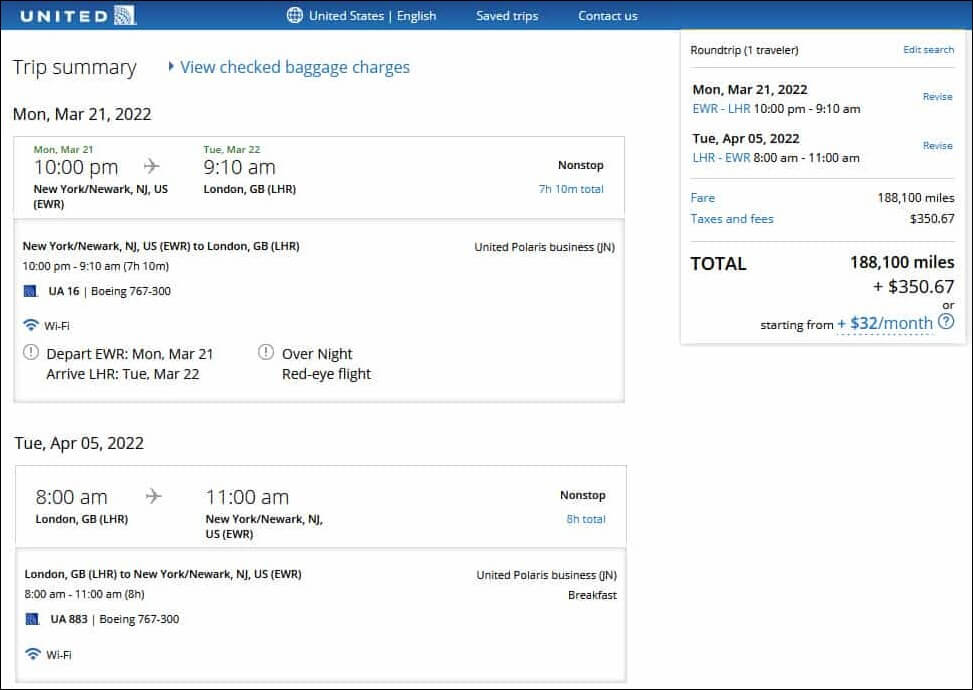Open the 8h total duration link
The width and height of the screenshot is (973, 690).
pos(586,519)
